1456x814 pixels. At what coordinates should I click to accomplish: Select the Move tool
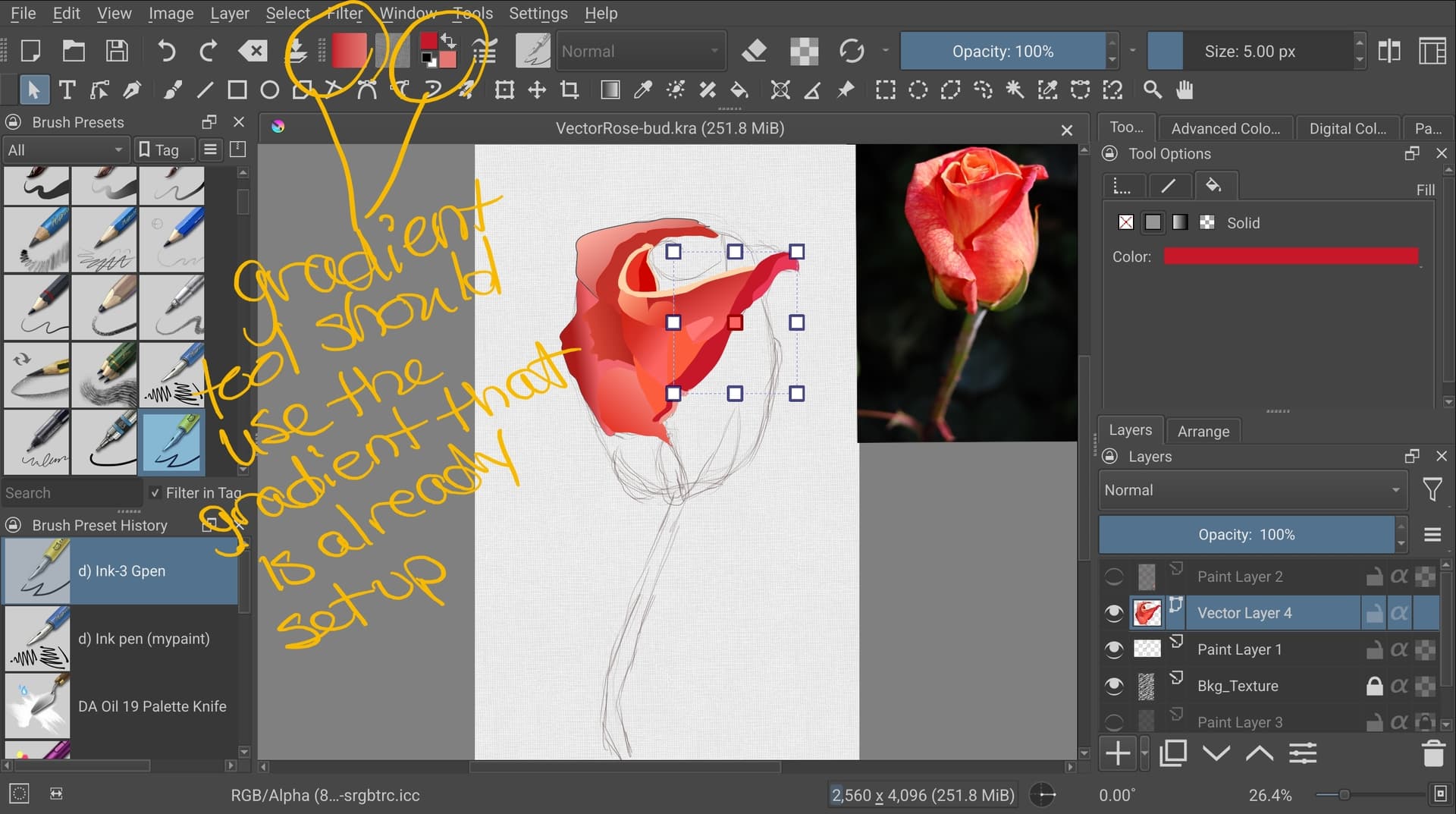537,90
